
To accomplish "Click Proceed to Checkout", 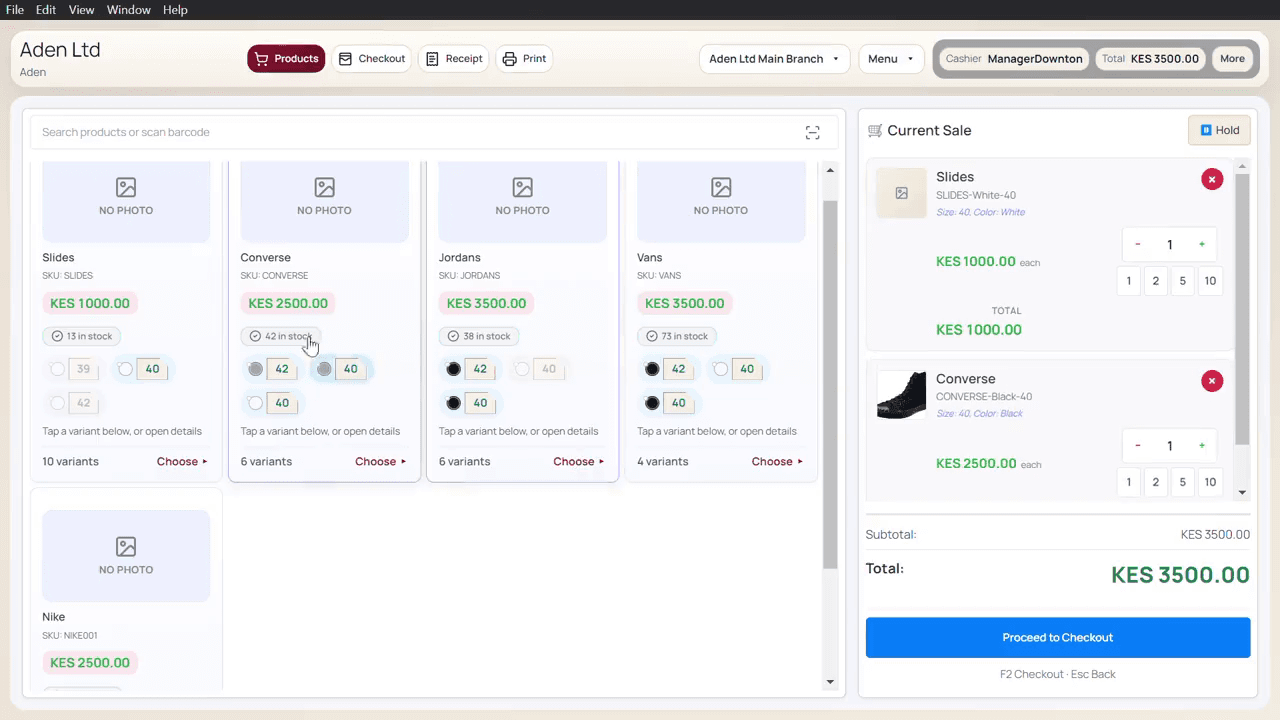I will pos(1058,638).
